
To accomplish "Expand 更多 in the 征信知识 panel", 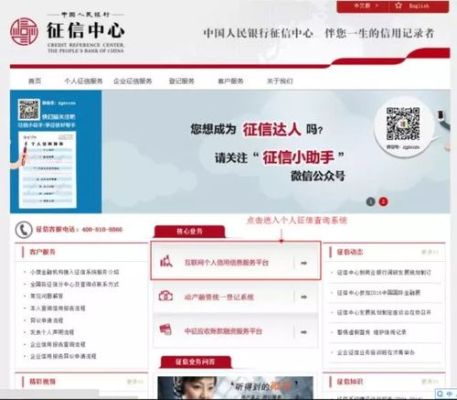I will point(430,381).
